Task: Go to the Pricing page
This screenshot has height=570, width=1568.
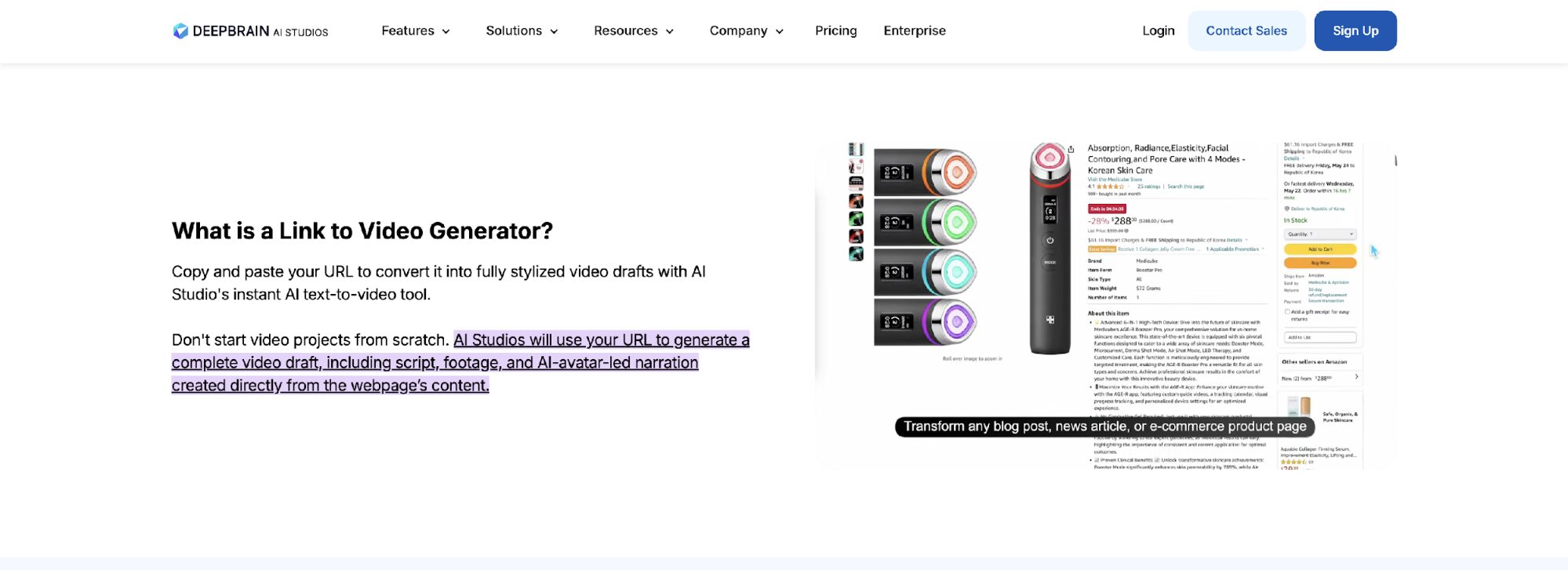Action: (835, 31)
